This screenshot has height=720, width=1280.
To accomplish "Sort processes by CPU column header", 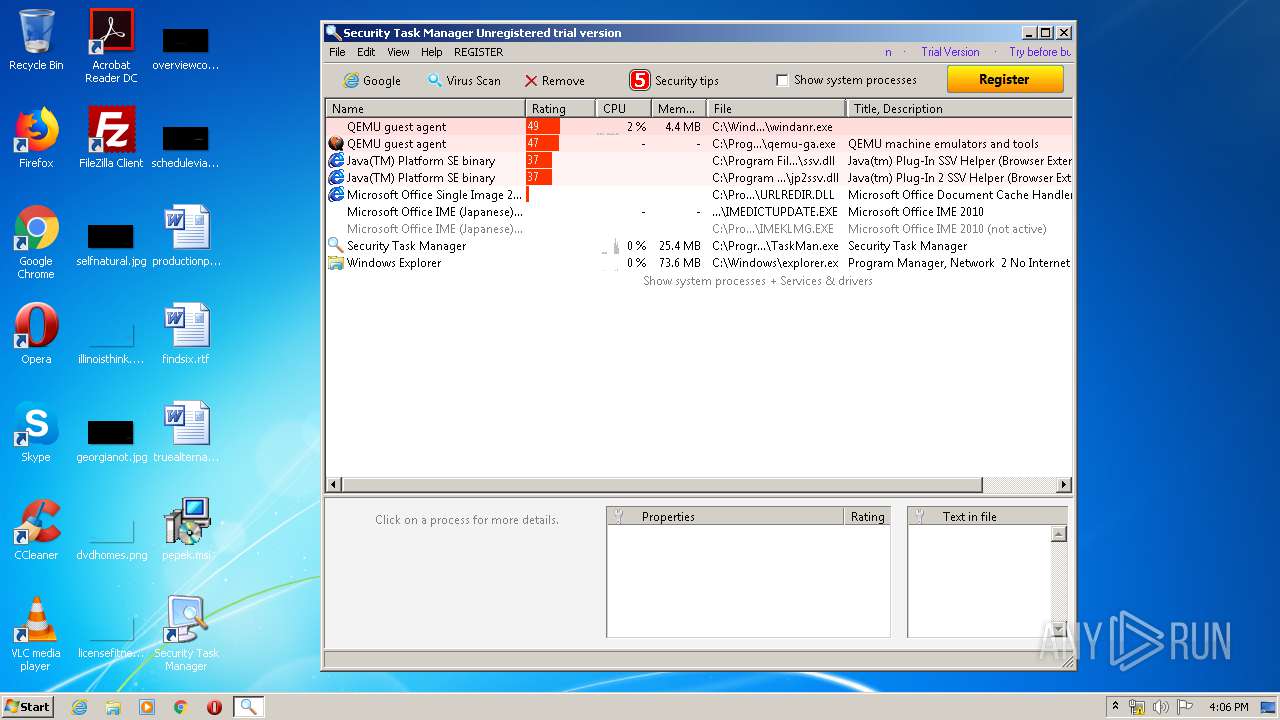I will (624, 108).
